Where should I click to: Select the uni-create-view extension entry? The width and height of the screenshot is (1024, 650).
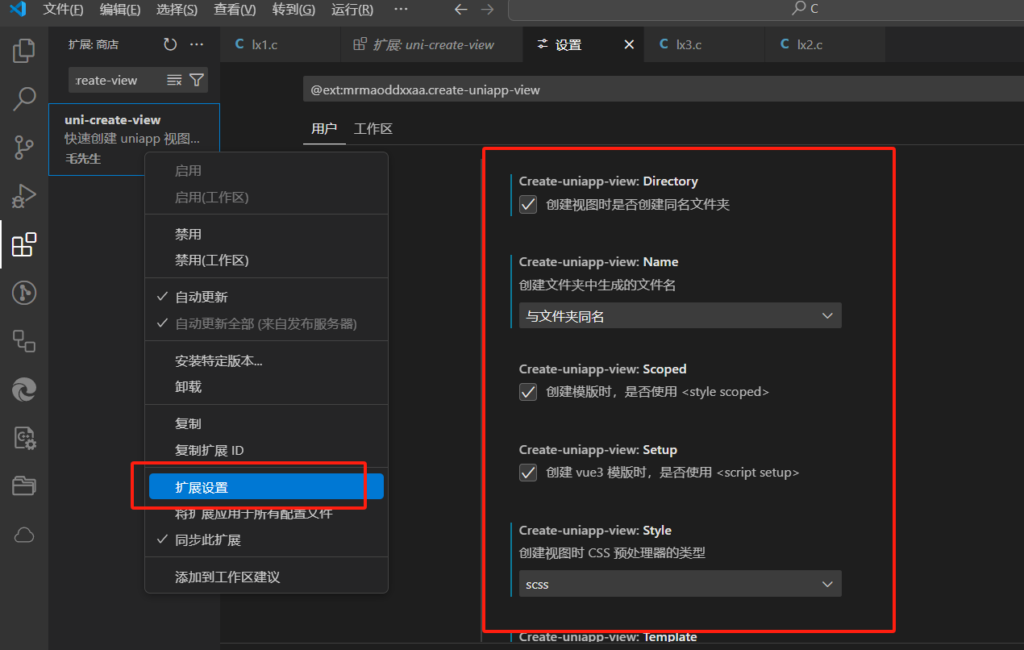click(x=134, y=138)
